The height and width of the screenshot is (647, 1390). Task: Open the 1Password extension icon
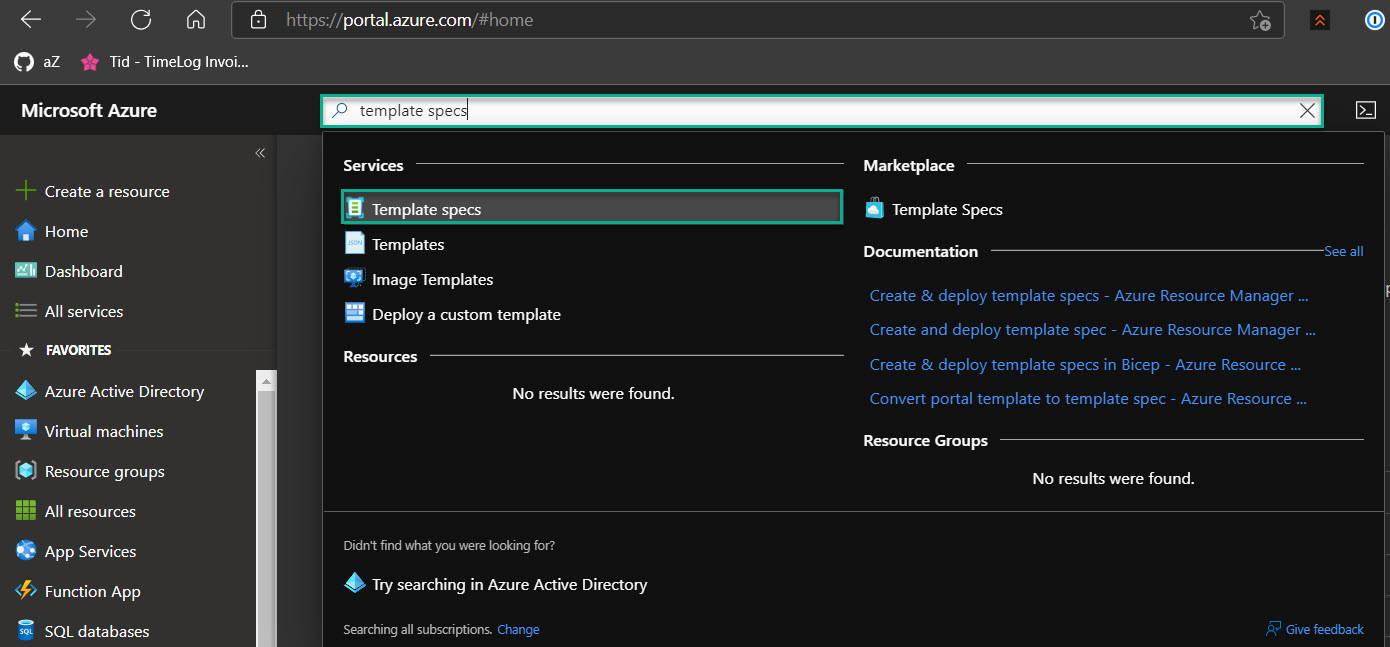[1375, 20]
